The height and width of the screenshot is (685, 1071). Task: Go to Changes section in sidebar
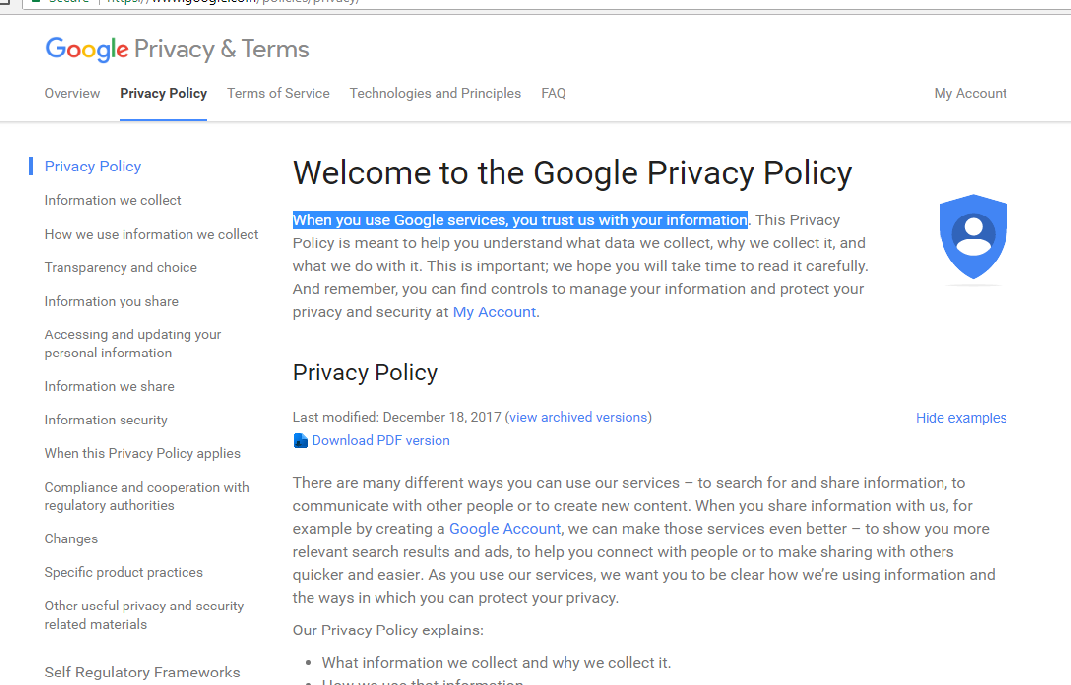click(71, 539)
